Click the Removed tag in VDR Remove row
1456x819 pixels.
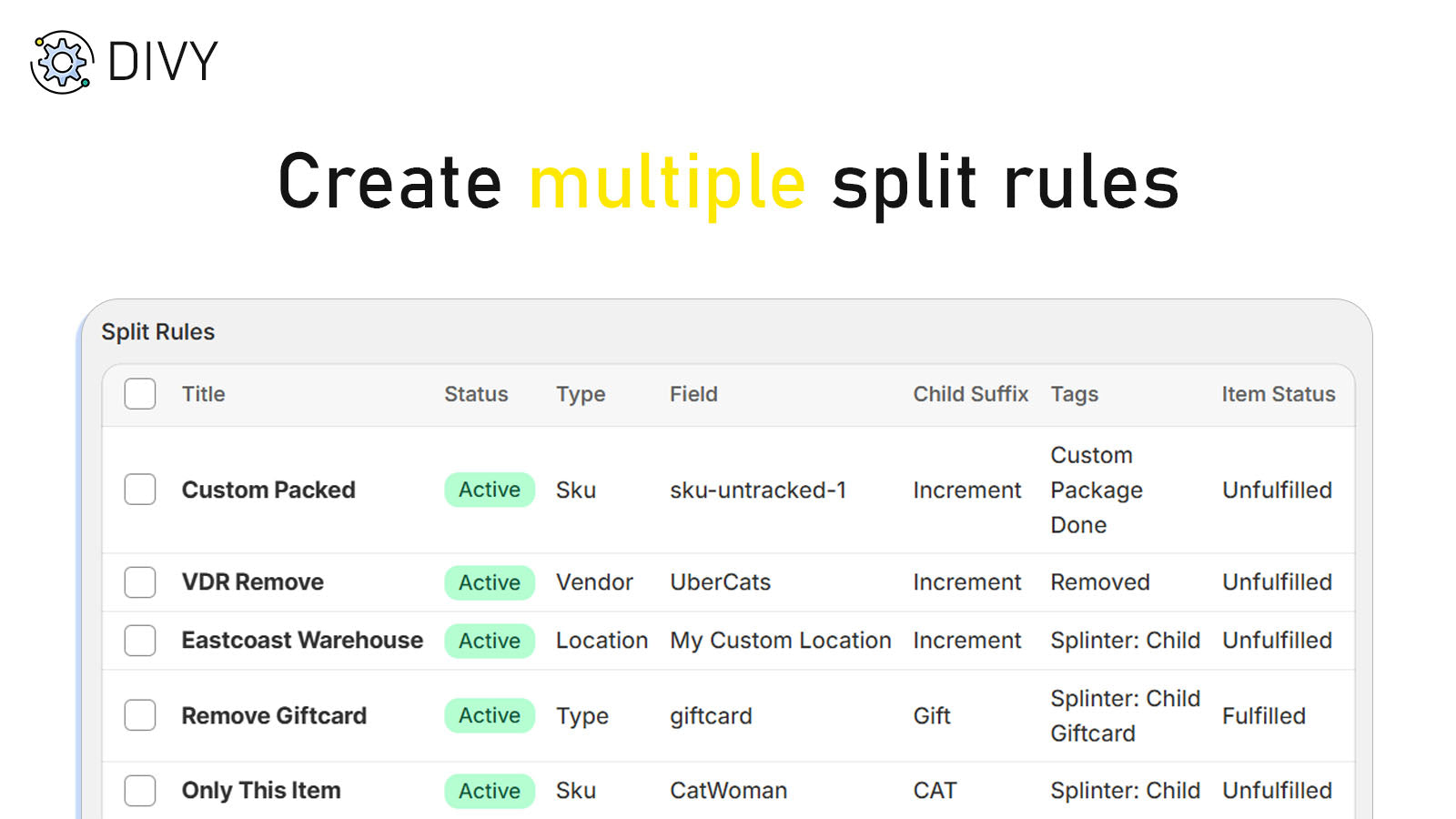1100,582
